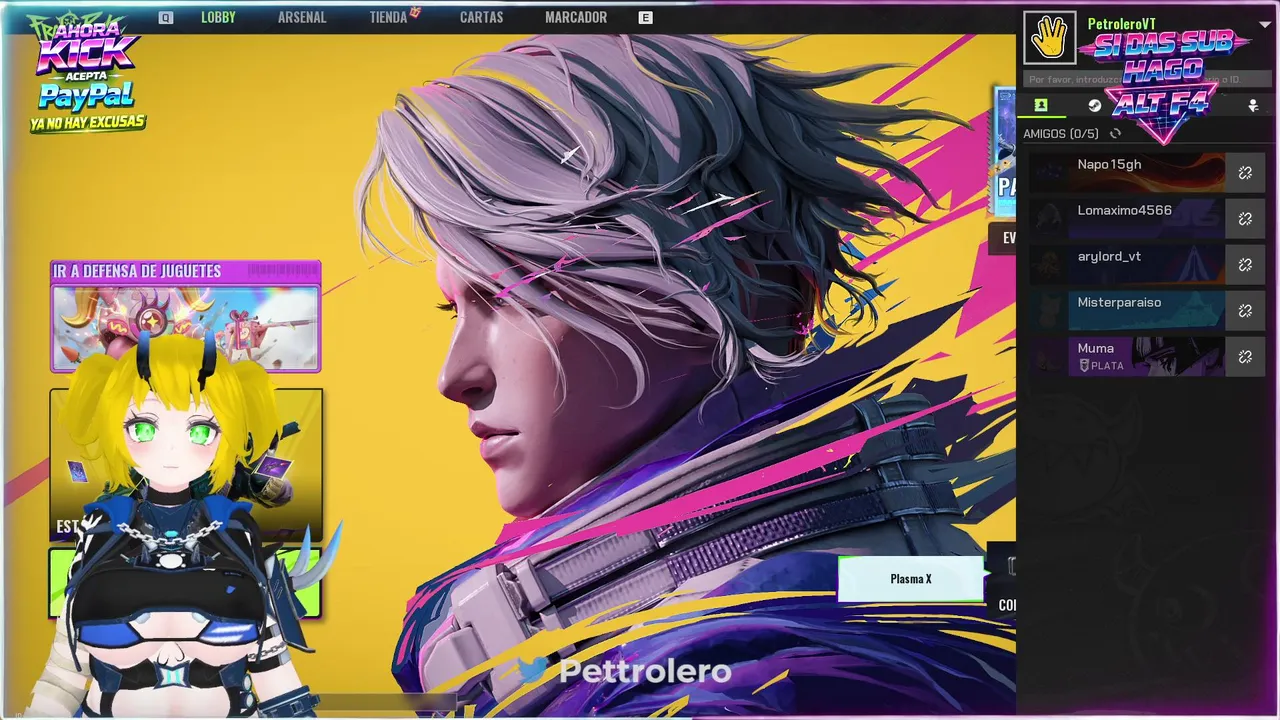The width and height of the screenshot is (1280, 720).
Task: Open the MARCADOR tab
Action: click(x=576, y=17)
